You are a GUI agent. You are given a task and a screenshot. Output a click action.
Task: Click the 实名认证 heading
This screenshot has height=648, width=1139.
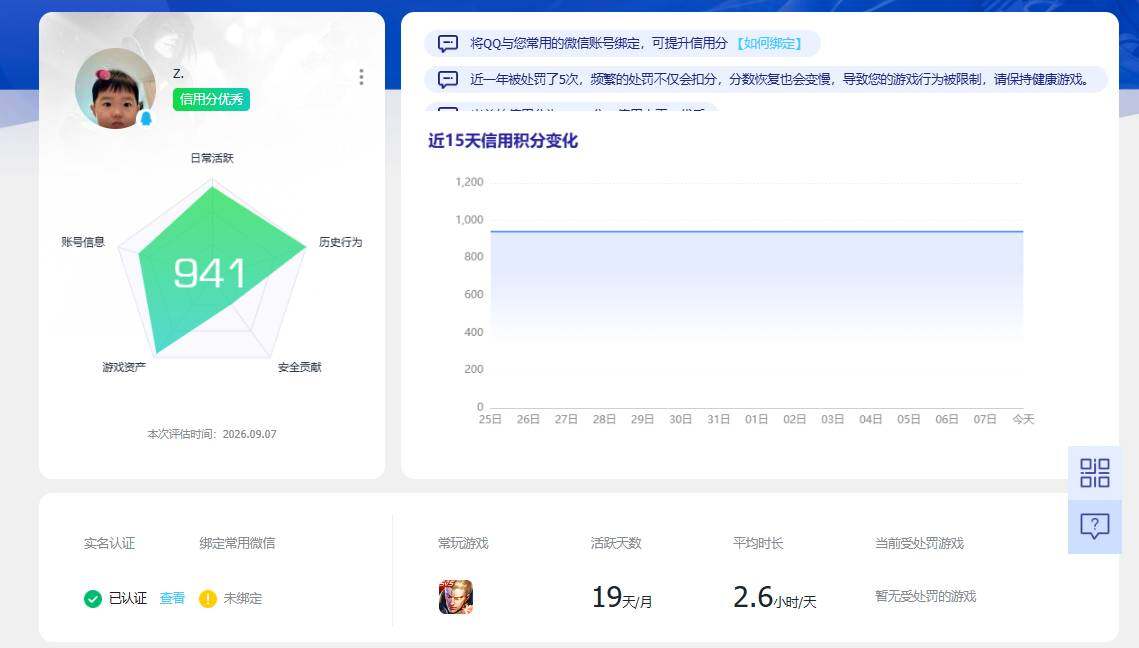click(109, 543)
